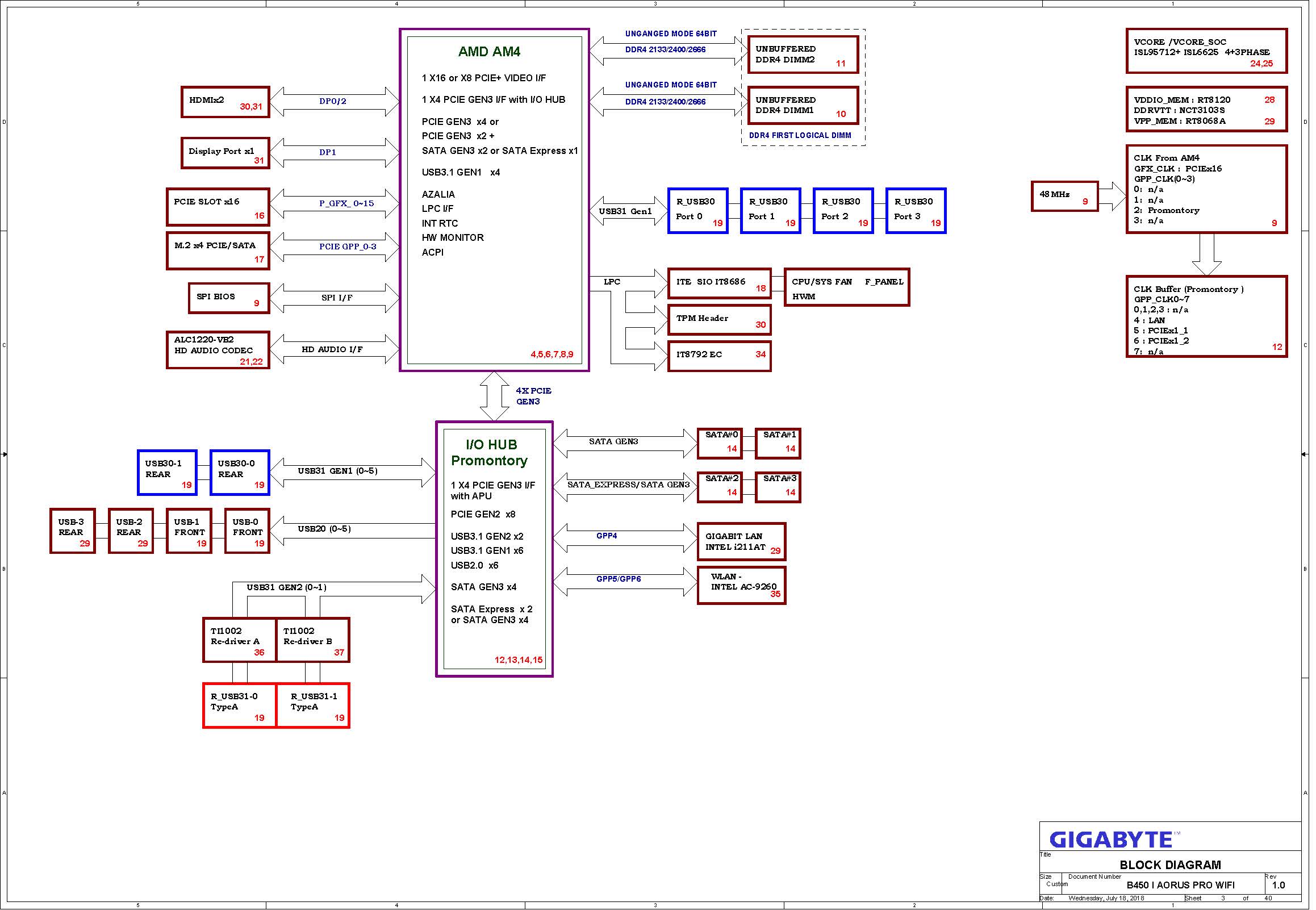This screenshot has width=1316, height=910.
Task: Select the SPI BIOS block
Action: [x=229, y=299]
